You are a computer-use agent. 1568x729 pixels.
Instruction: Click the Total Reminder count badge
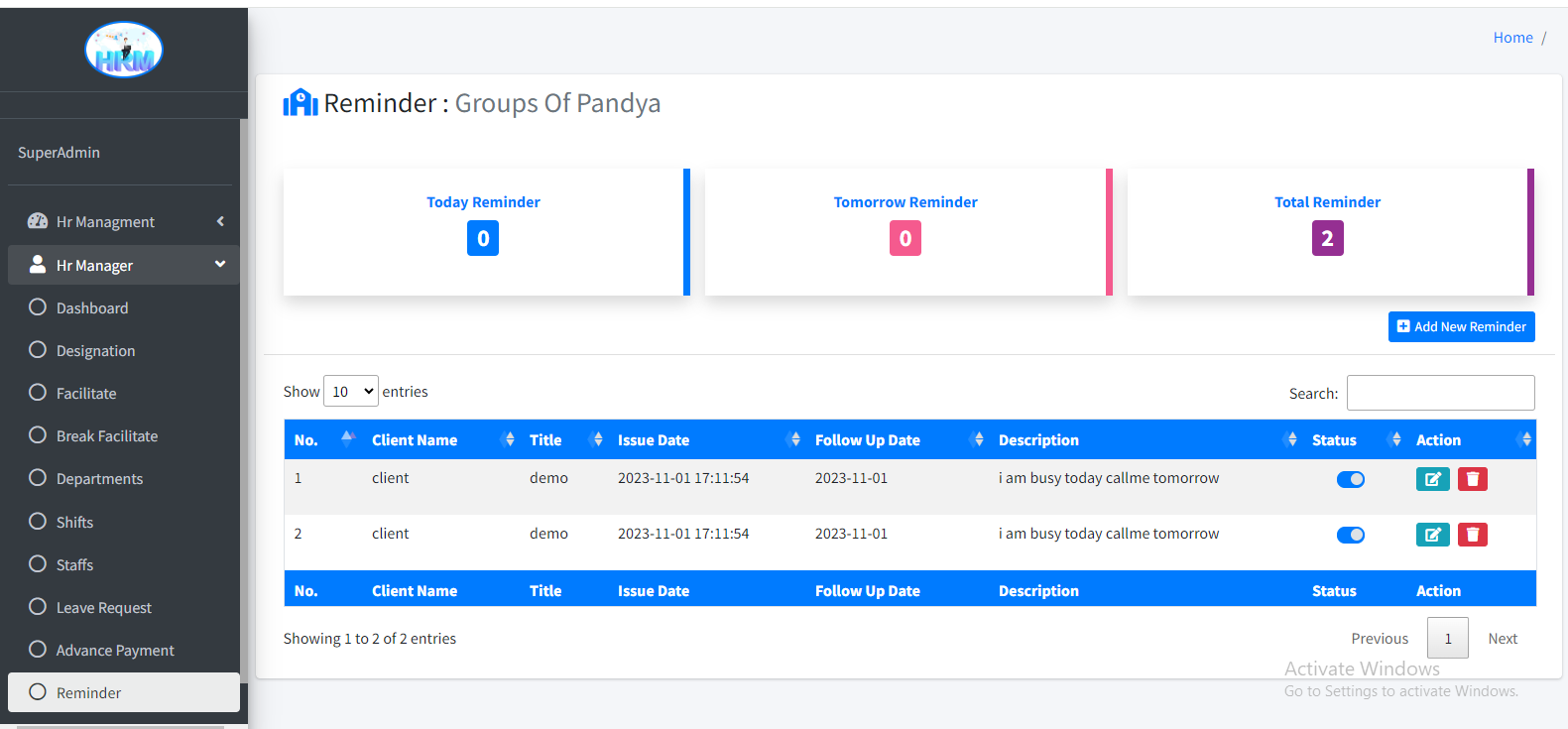click(x=1327, y=238)
